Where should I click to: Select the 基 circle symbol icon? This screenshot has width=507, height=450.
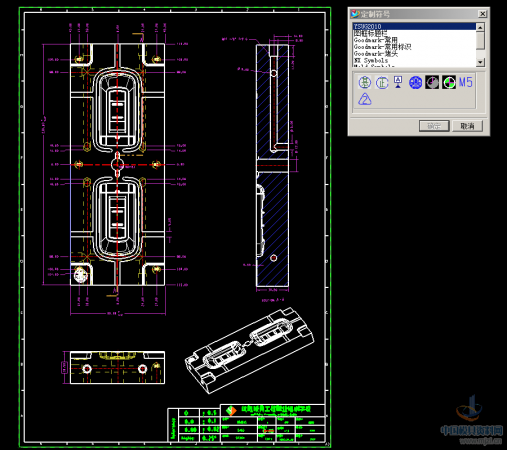tap(365, 82)
